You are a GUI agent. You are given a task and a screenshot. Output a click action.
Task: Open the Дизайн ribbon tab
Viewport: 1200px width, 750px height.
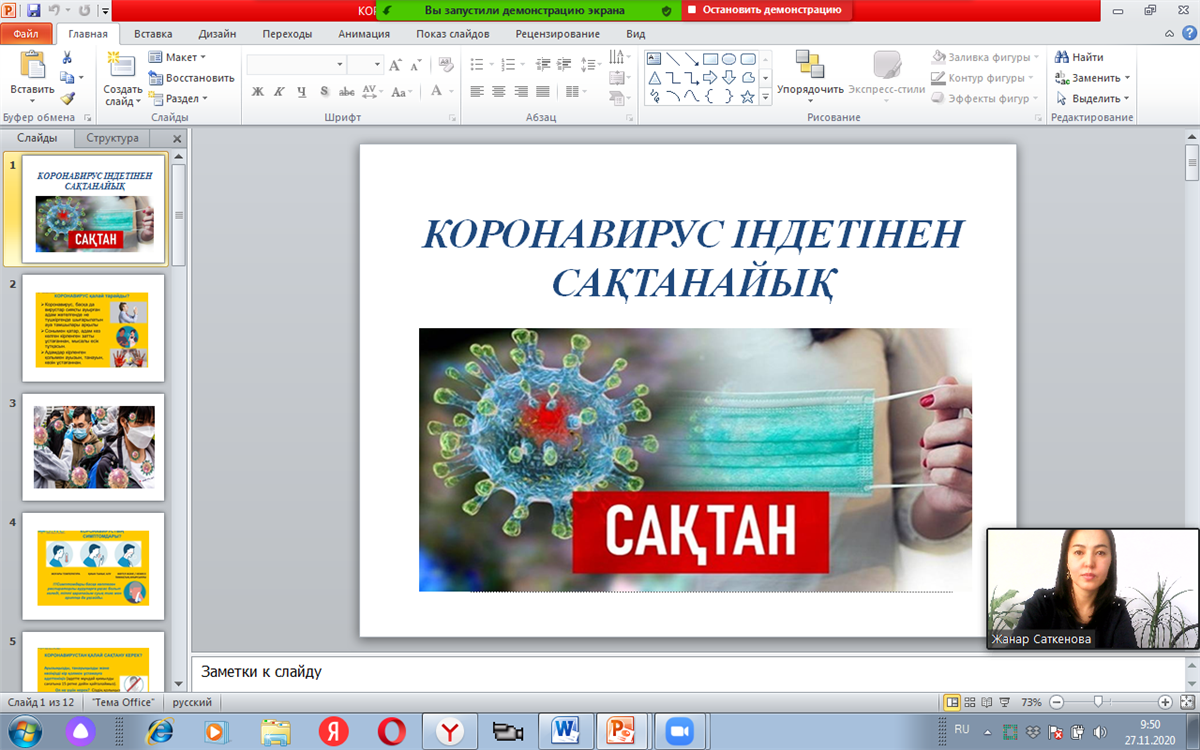217,34
